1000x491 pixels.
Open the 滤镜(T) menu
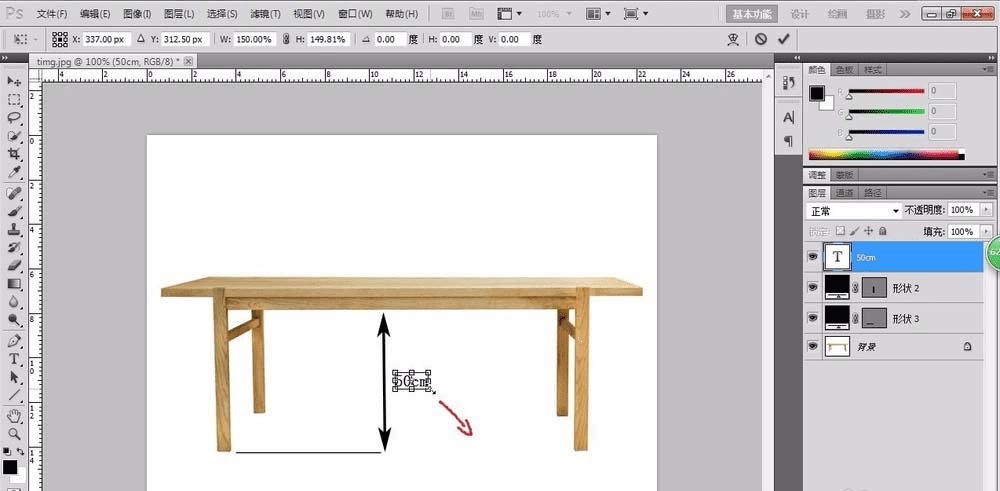[265, 13]
